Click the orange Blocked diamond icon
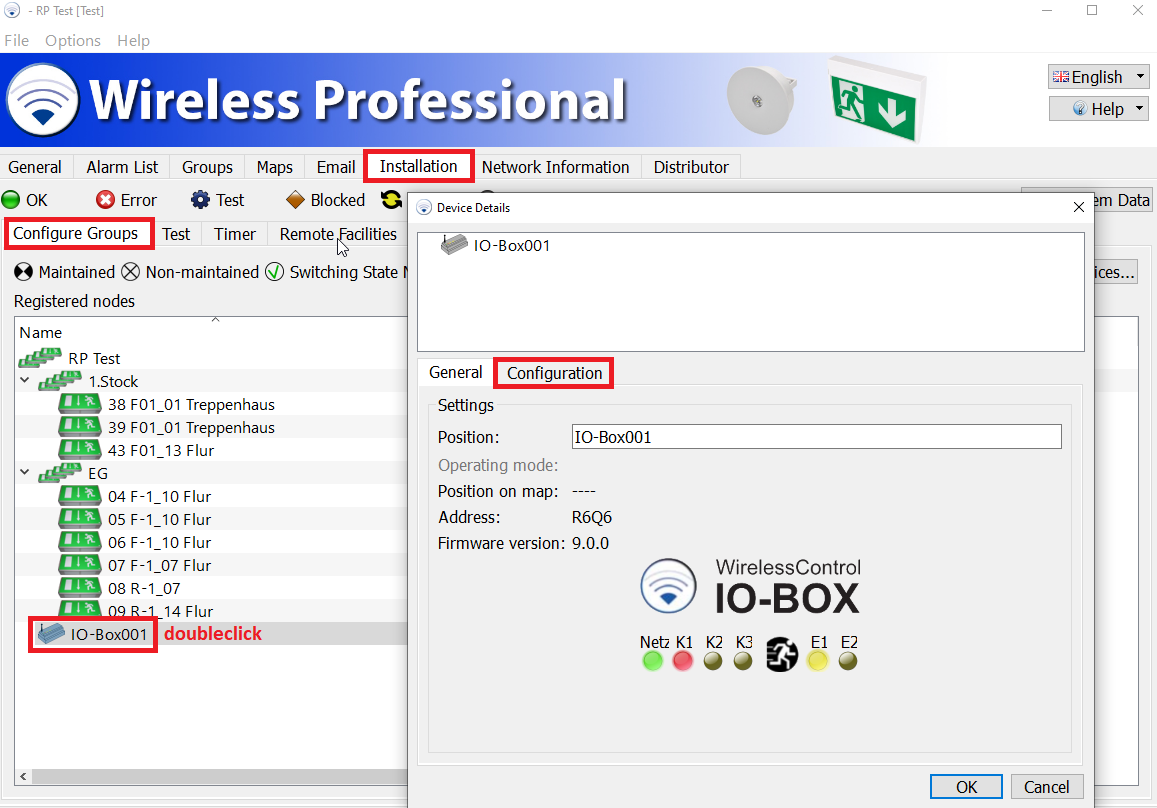Viewport: 1157px width, 808px height. click(x=295, y=200)
